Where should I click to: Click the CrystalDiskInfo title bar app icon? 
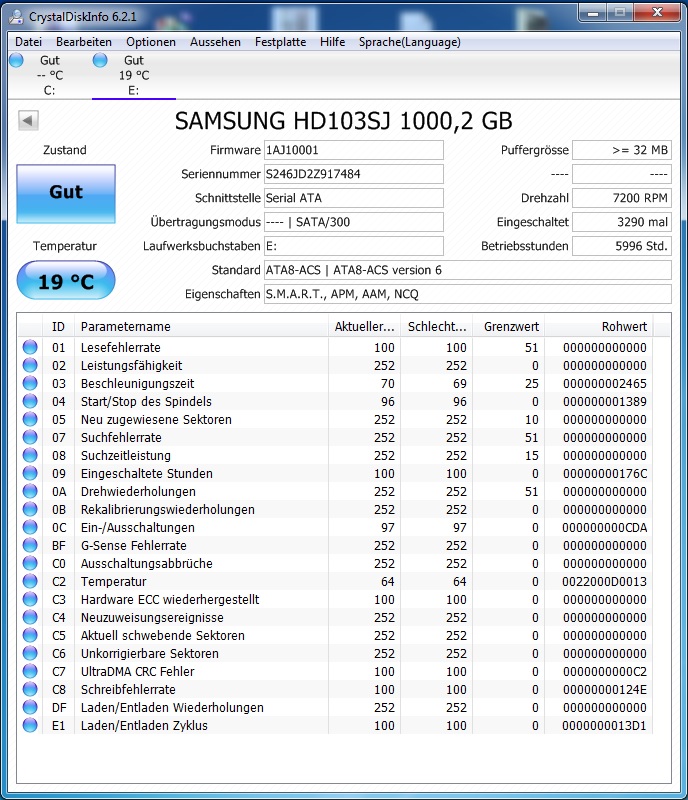click(x=16, y=17)
